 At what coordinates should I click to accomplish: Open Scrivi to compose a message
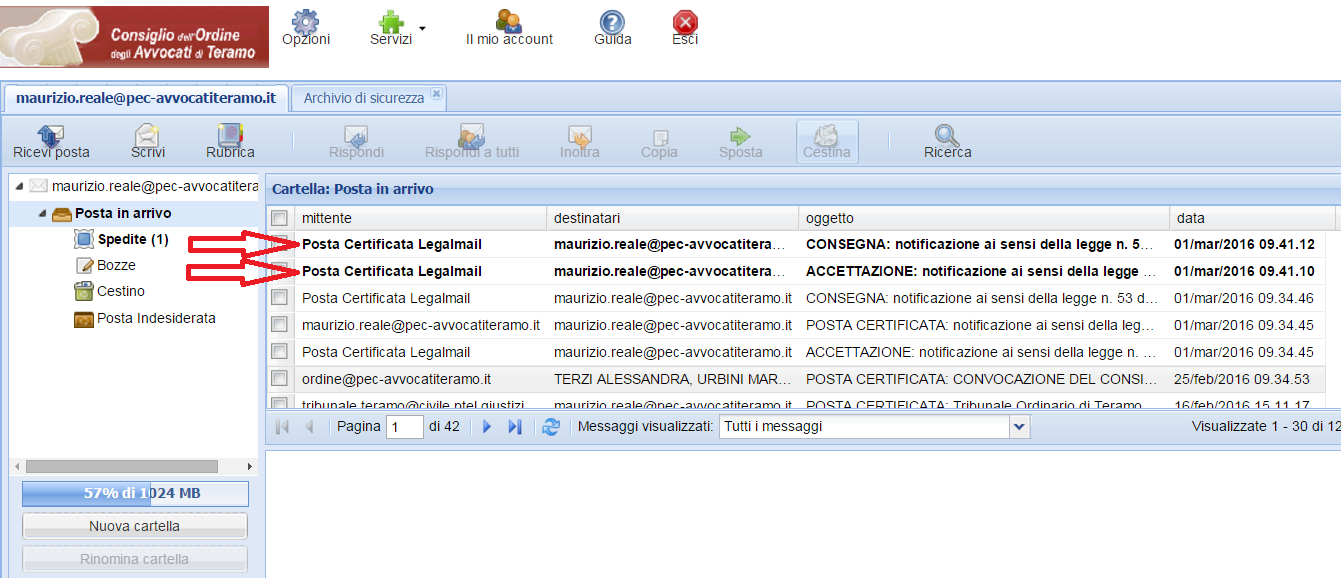148,135
